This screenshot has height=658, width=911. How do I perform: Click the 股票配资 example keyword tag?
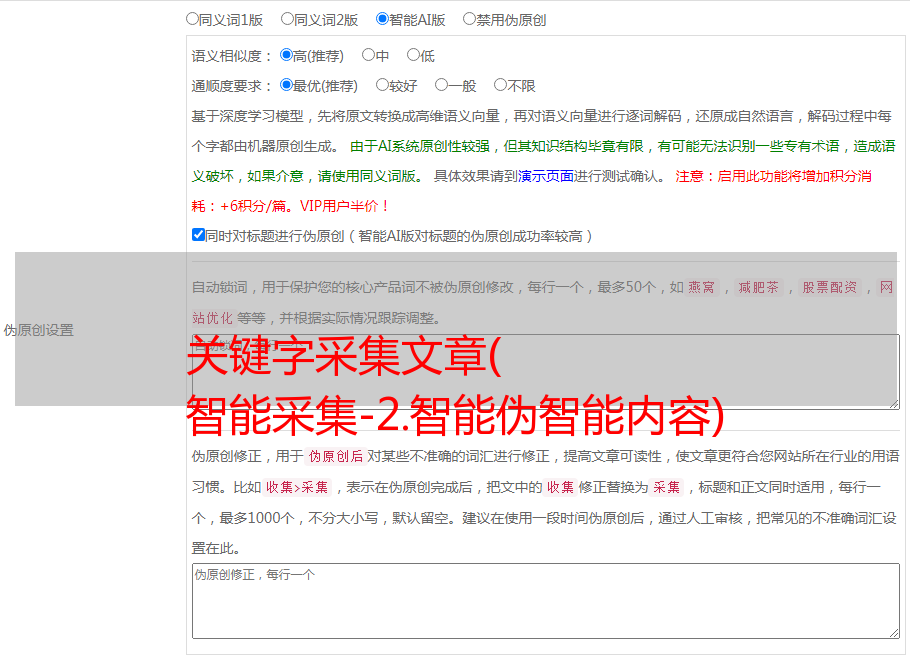pos(830,288)
